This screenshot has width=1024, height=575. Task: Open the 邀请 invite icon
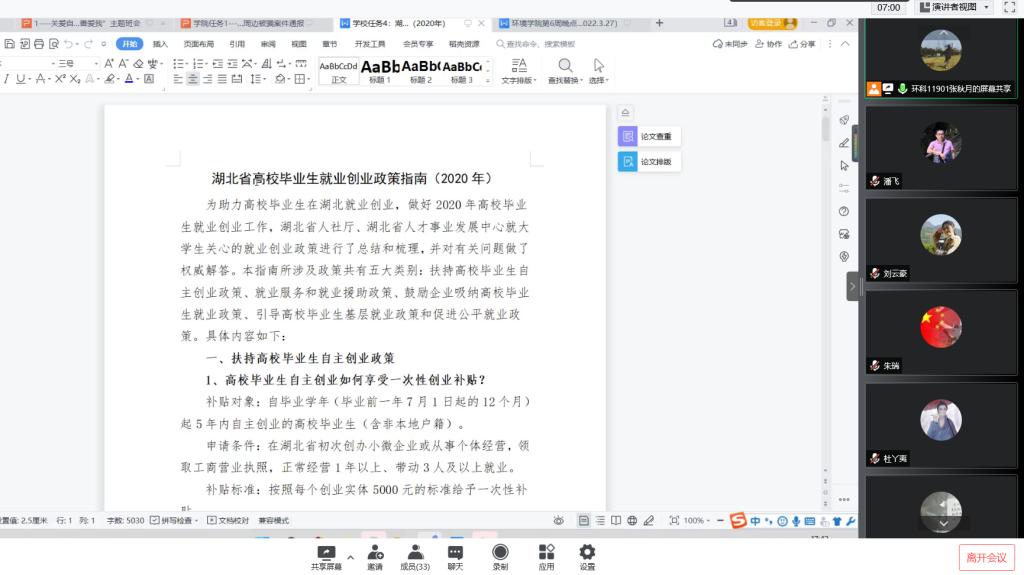coord(375,552)
